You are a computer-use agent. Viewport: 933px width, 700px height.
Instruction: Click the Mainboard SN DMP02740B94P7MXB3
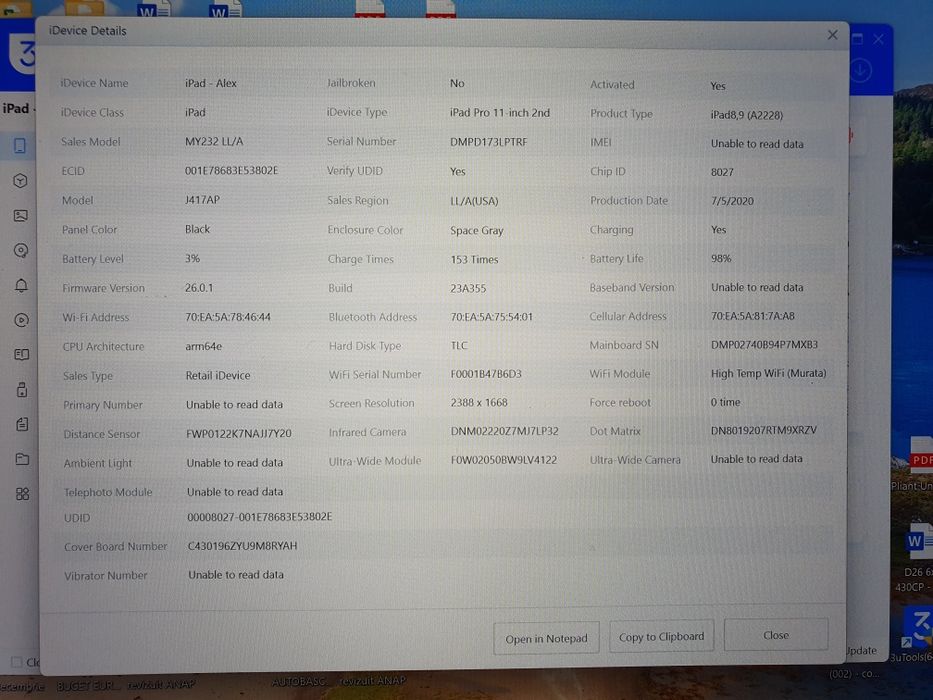[x=765, y=345]
